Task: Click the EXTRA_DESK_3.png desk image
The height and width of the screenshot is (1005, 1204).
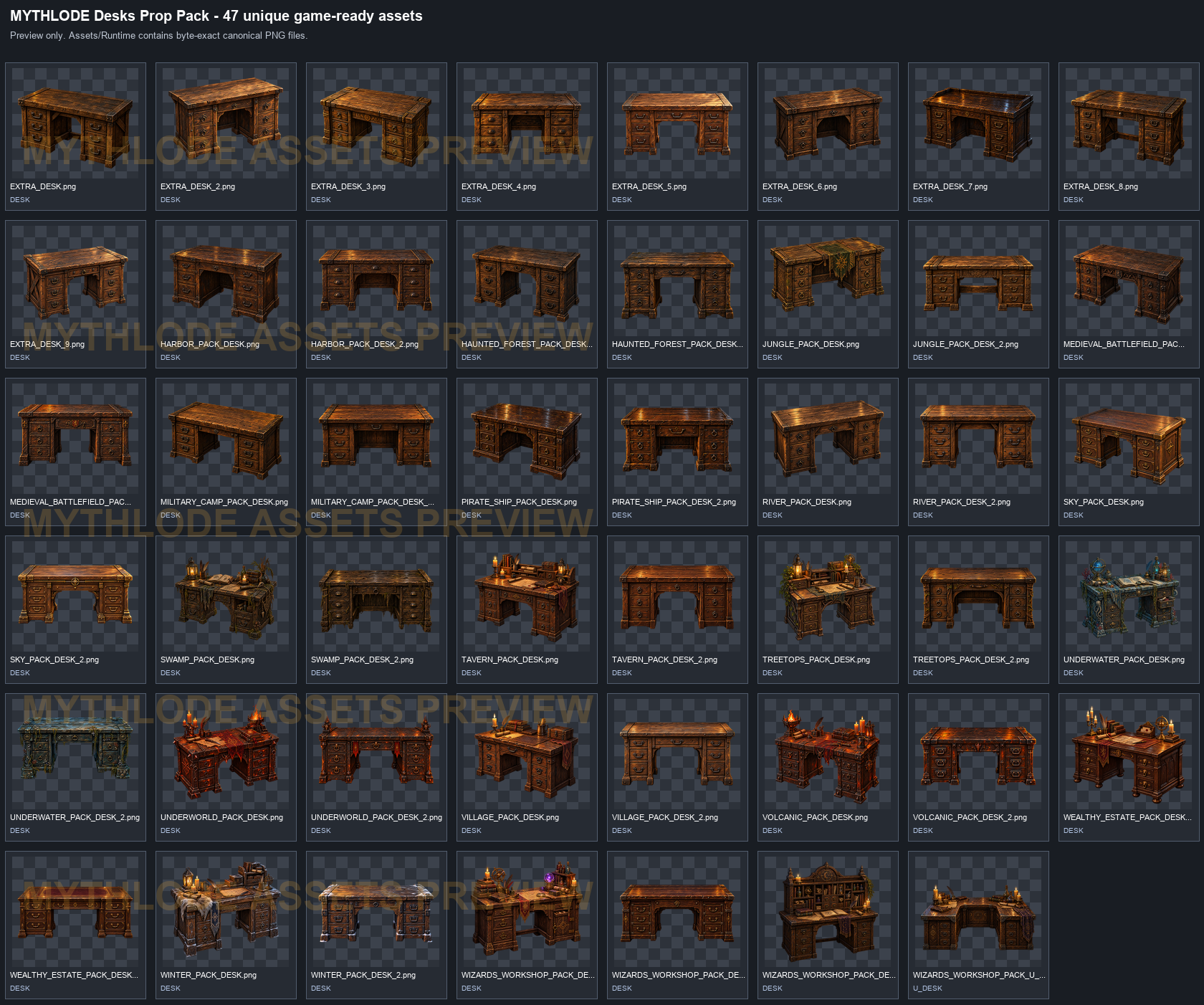Action: click(x=376, y=123)
